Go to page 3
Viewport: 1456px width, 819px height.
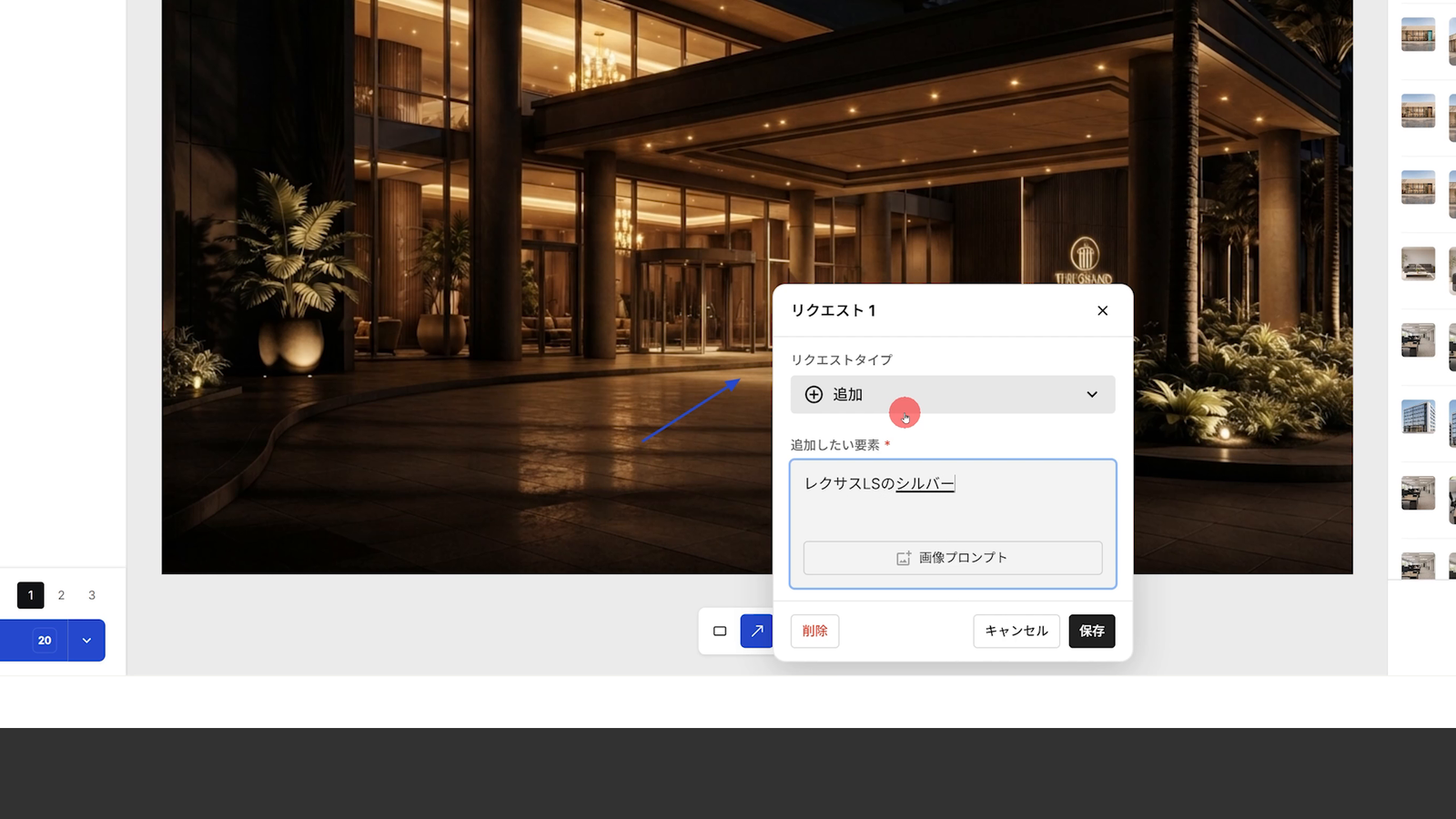(x=92, y=595)
